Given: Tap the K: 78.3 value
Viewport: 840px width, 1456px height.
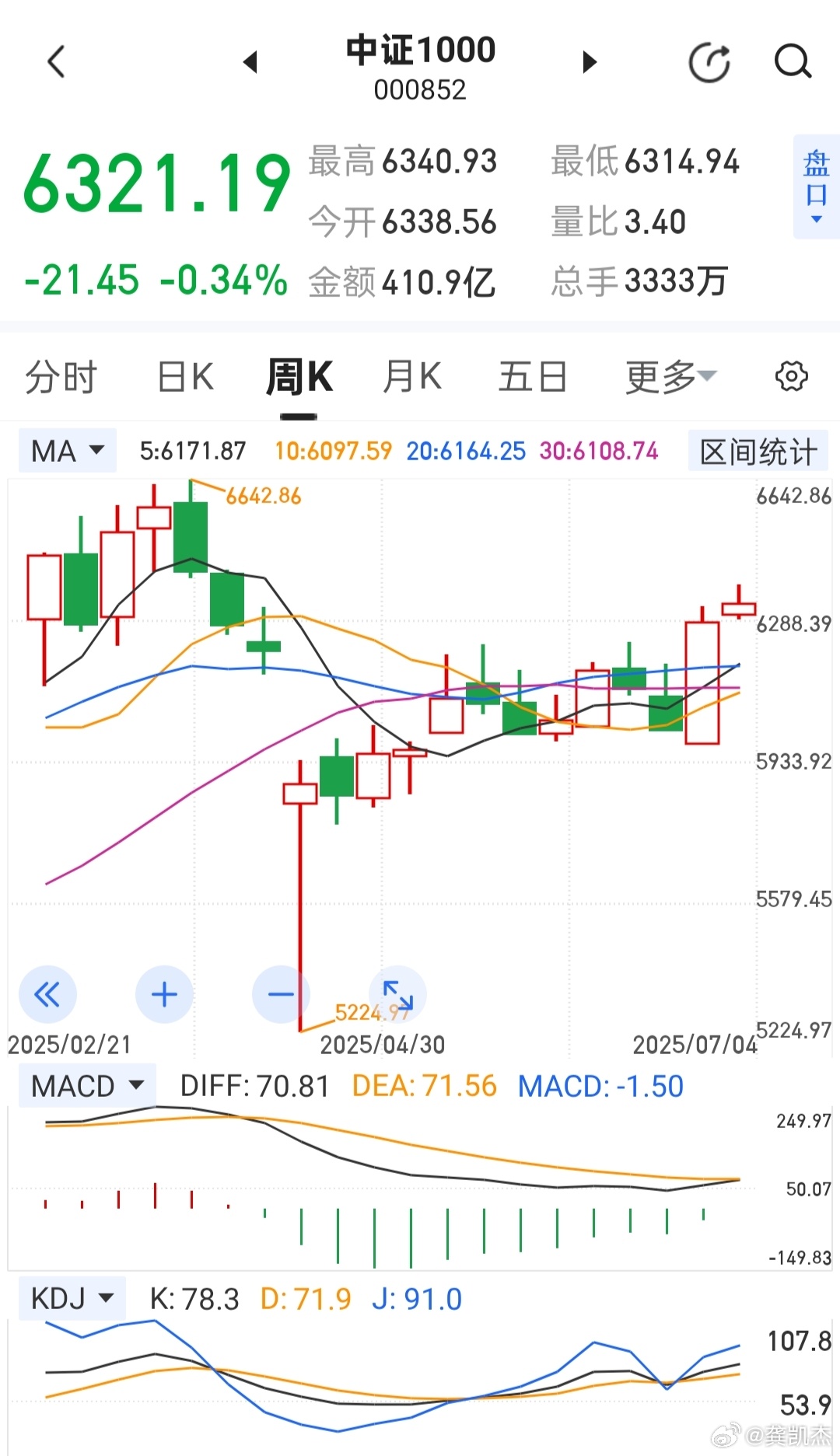Looking at the screenshot, I should (x=194, y=1299).
